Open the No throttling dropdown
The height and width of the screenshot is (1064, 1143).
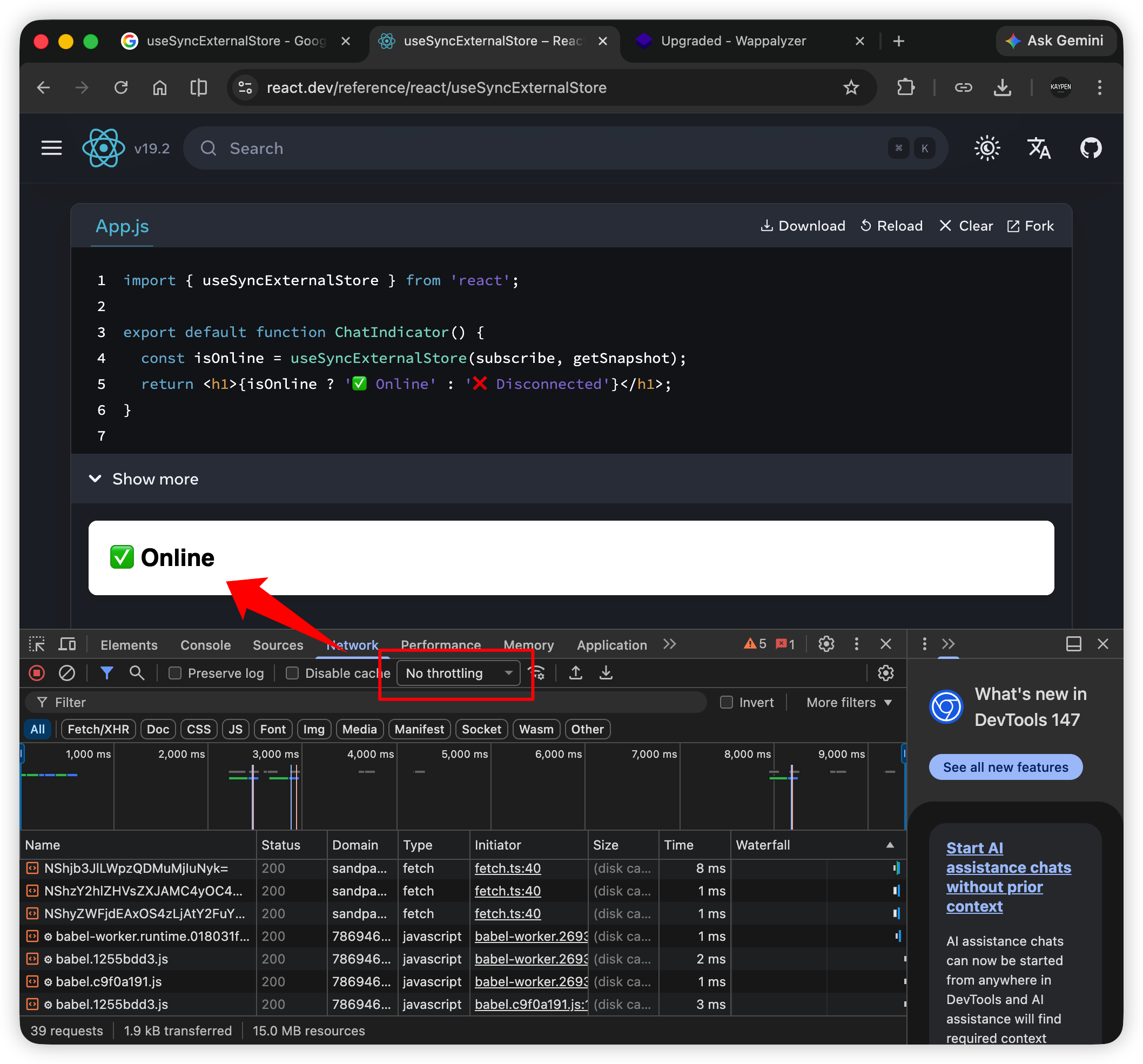pyautogui.click(x=458, y=673)
